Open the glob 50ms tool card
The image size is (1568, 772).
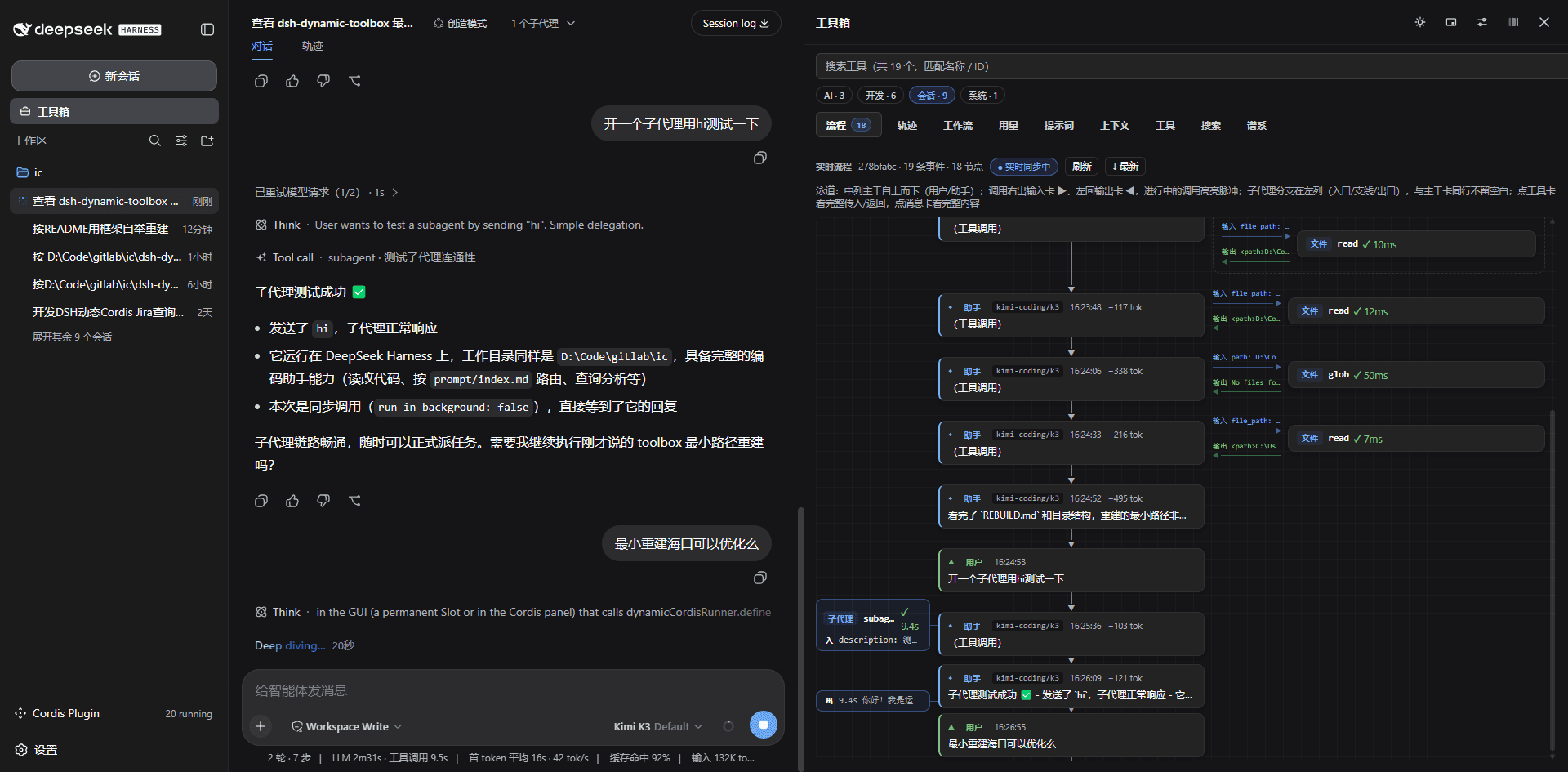[x=1416, y=375]
